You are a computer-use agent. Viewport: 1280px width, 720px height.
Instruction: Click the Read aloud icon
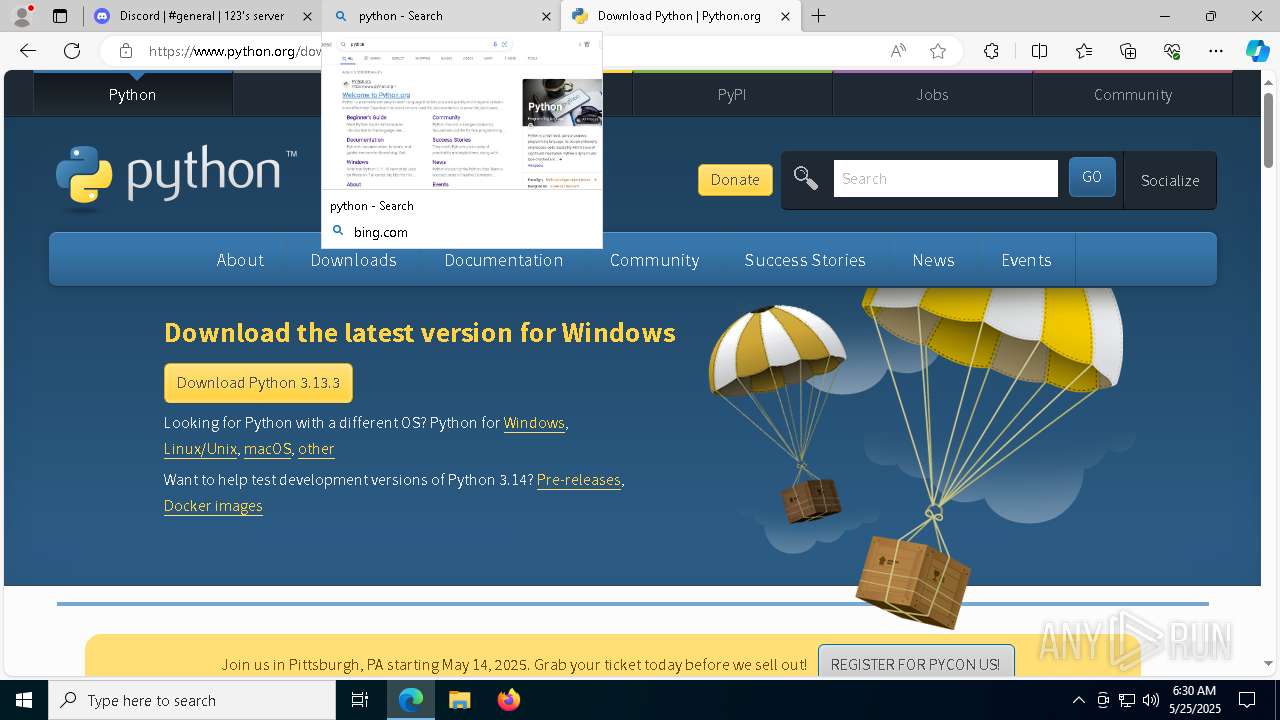pos(898,51)
